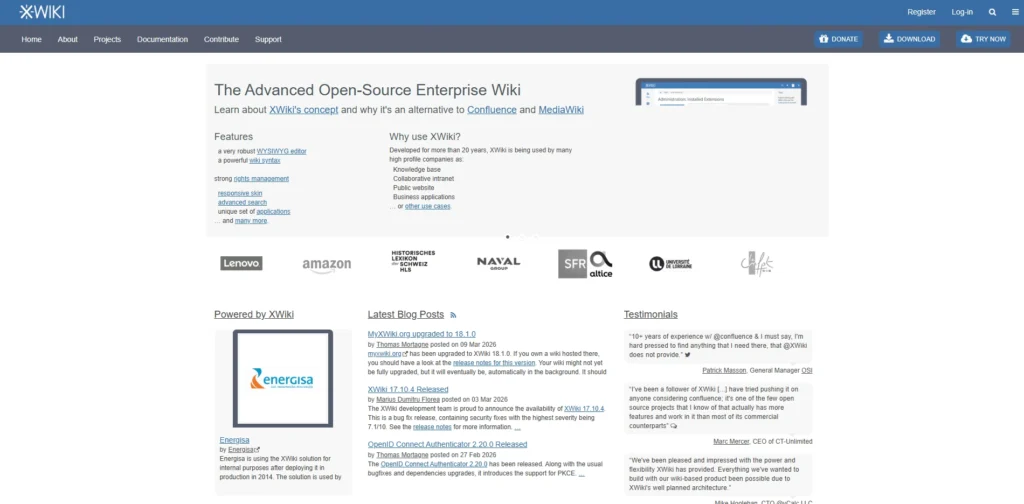Open the Home menu item
This screenshot has height=504, width=1024.
coord(31,39)
